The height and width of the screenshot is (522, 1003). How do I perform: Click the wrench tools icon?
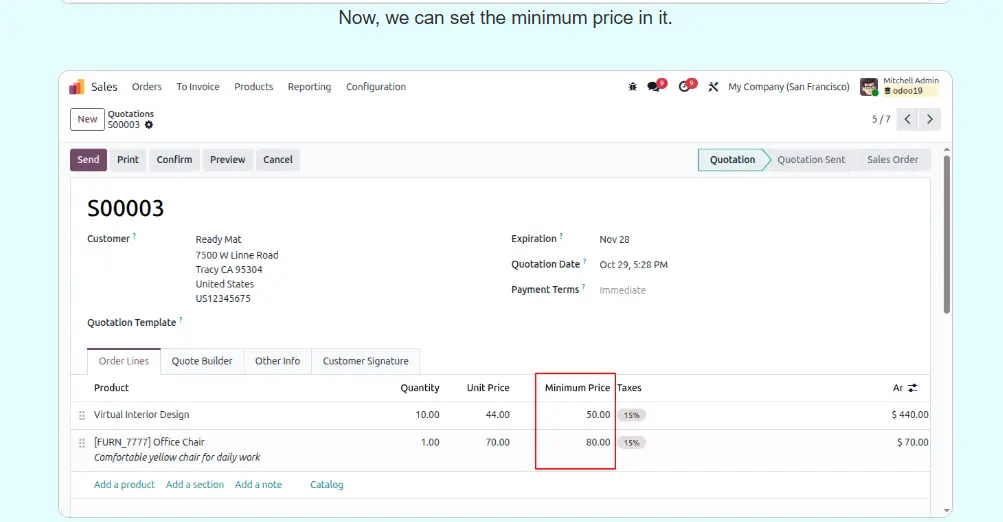[x=713, y=87]
